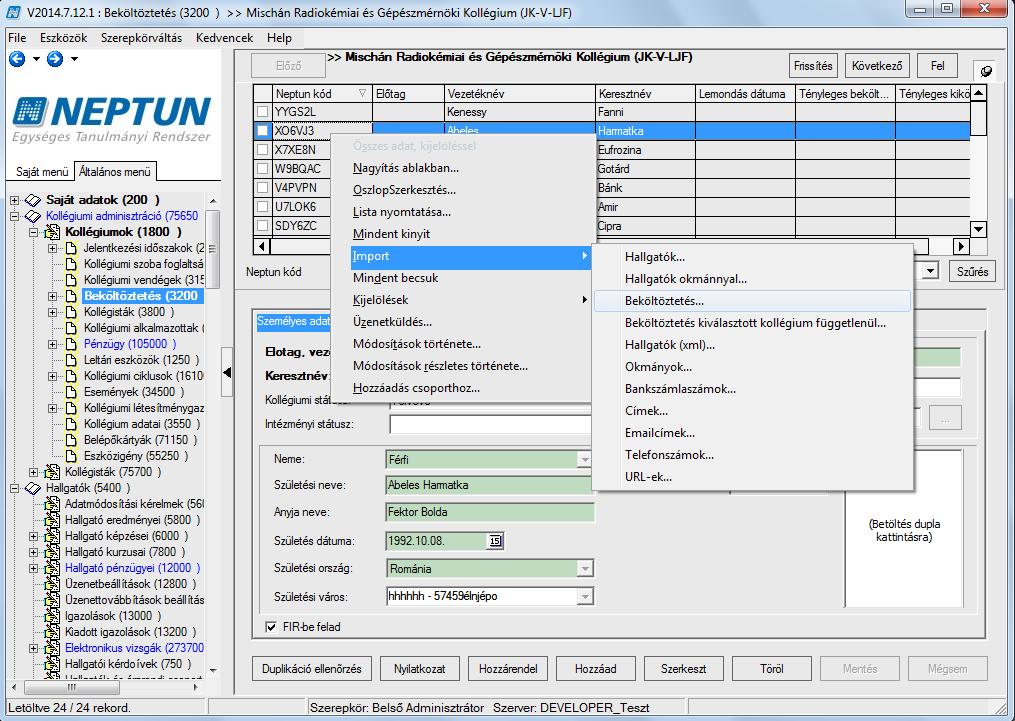Click the Kollégisták (75700) node icon

pyautogui.click(x=52, y=472)
